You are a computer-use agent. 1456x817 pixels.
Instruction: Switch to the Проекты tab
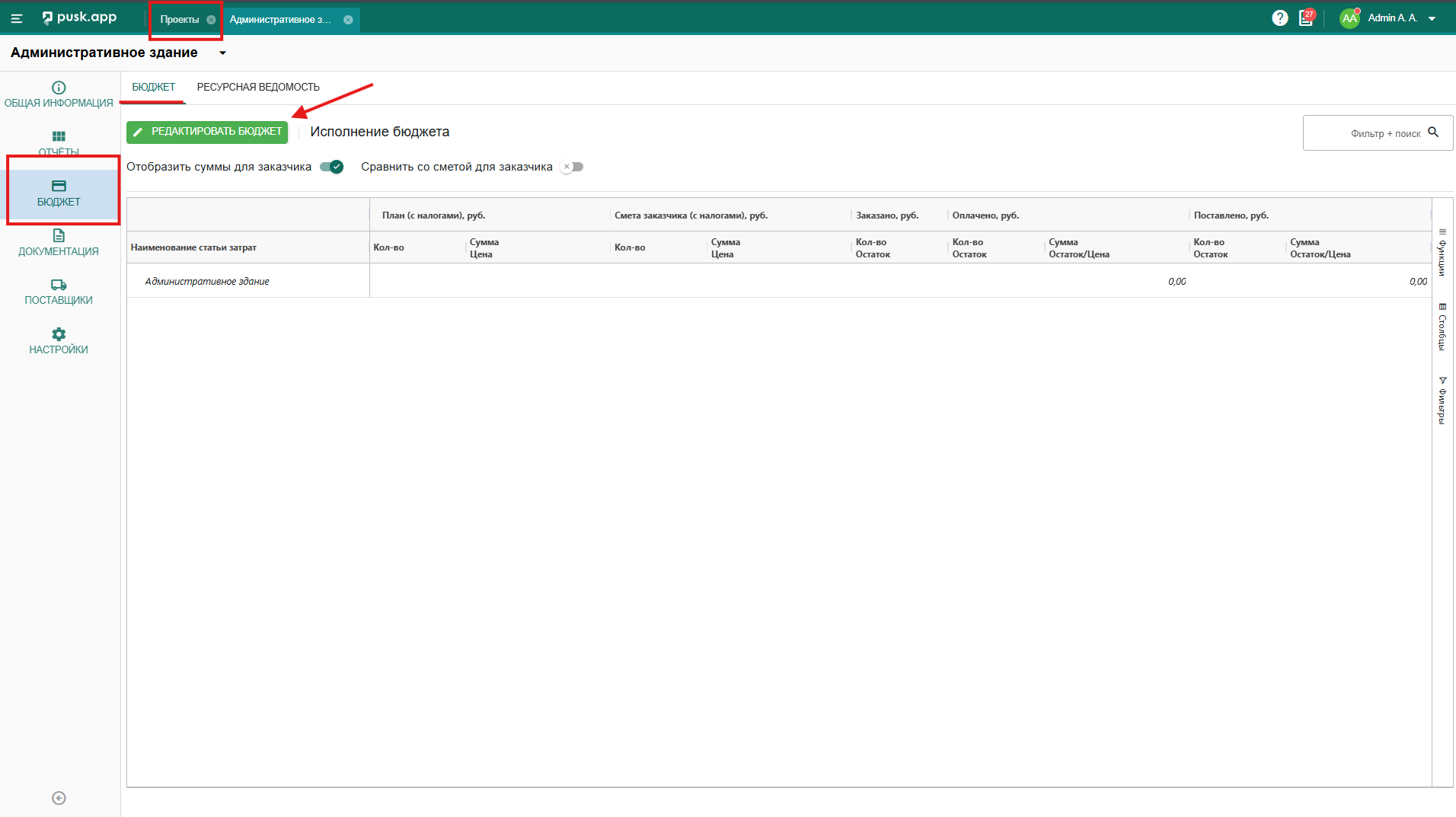tap(180, 20)
